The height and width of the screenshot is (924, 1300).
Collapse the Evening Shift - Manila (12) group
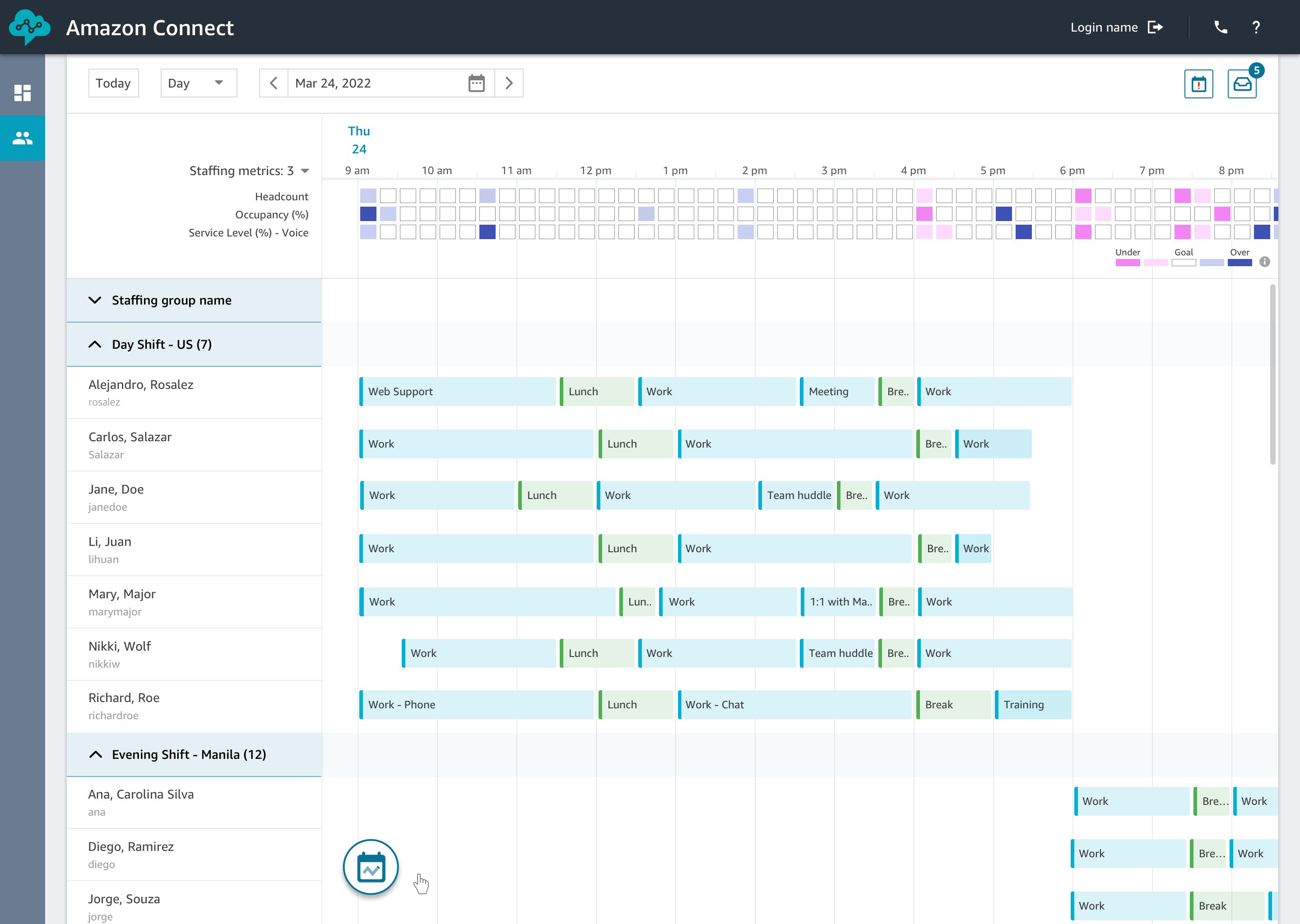coord(94,754)
